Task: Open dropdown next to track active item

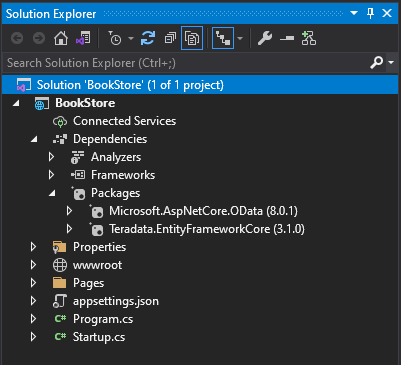Action: point(240,39)
